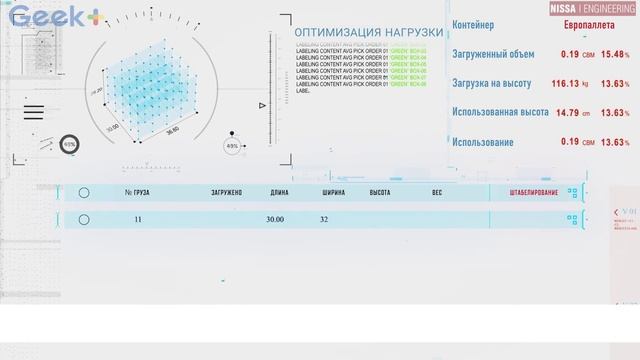Click the length value 30.00 in the cargo row
The image size is (640, 360).
click(275, 220)
